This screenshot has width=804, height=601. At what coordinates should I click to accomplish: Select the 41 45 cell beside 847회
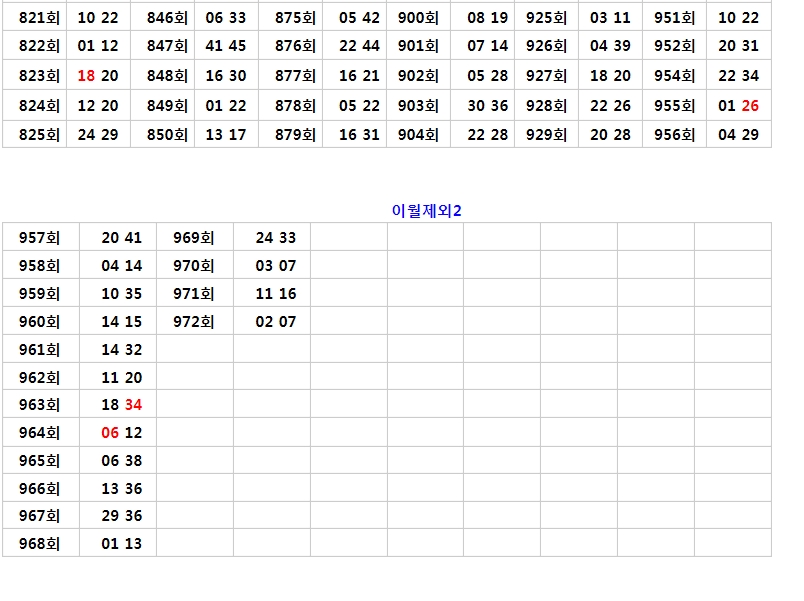(x=225, y=46)
